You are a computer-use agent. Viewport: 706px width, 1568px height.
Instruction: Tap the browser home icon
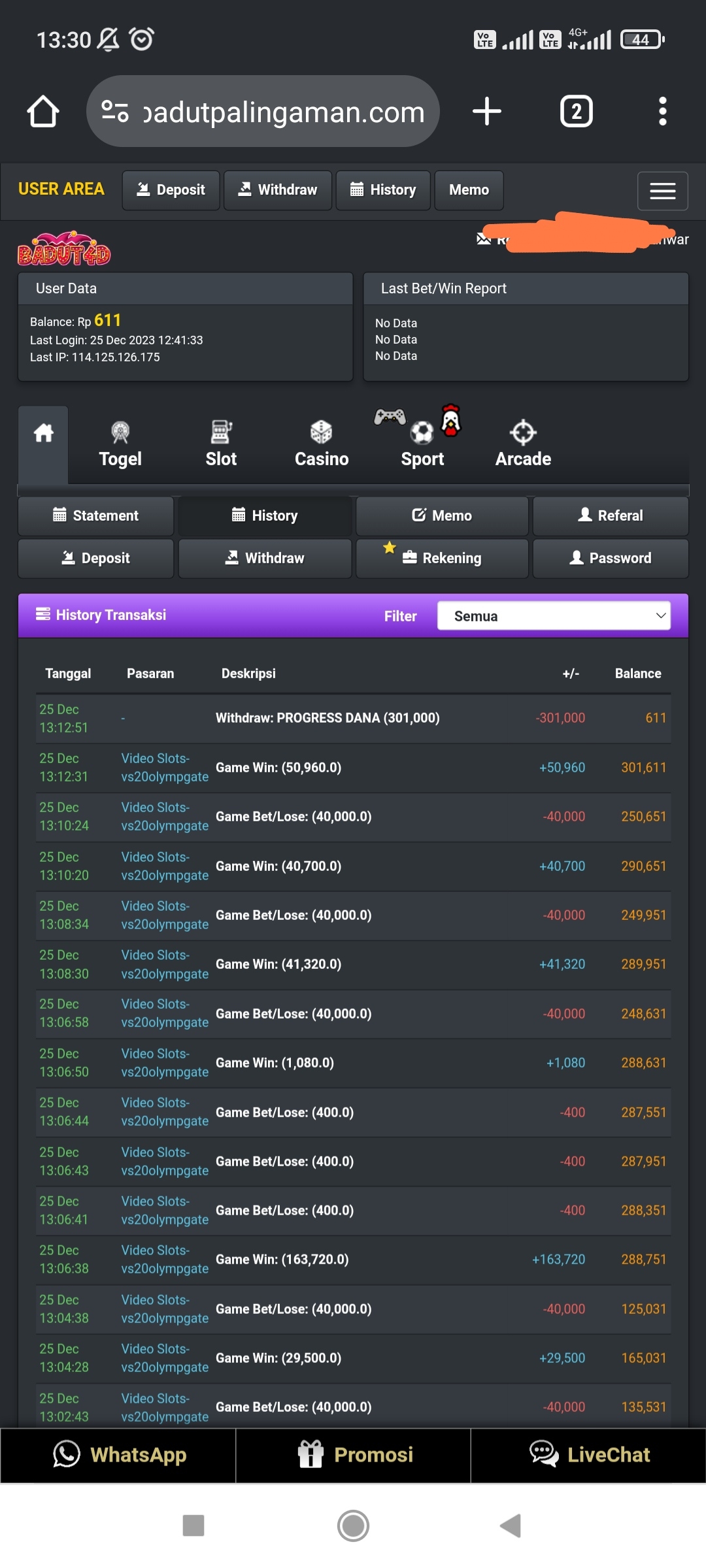coord(43,112)
